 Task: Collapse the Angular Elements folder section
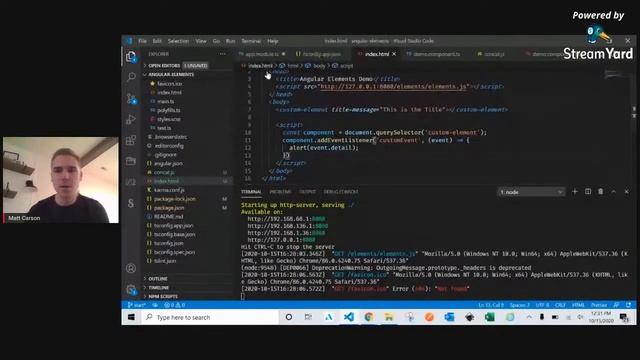pyautogui.click(x=171, y=74)
